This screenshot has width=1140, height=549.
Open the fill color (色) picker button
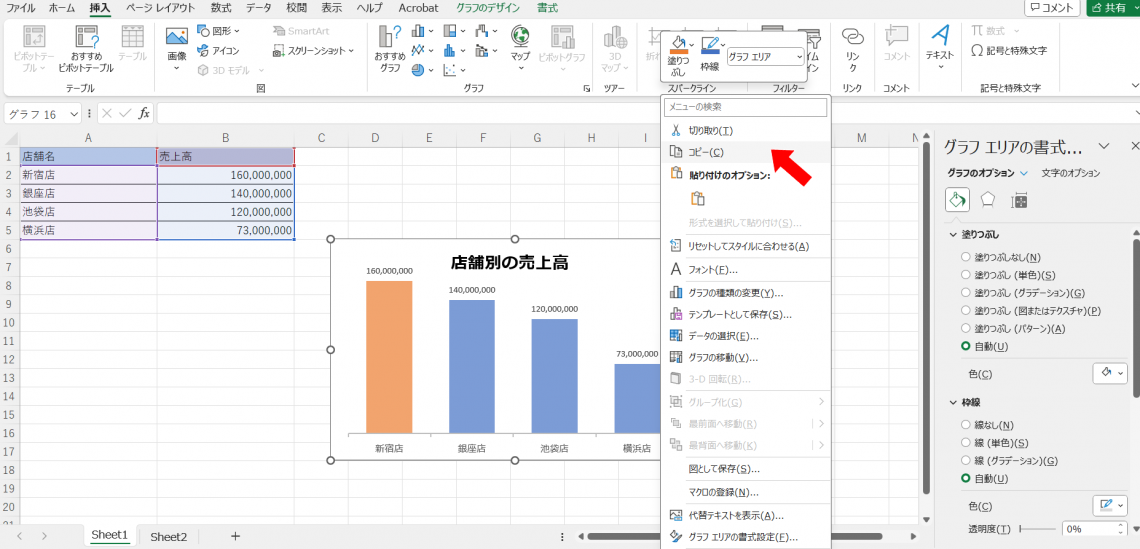pyautogui.click(x=1110, y=373)
